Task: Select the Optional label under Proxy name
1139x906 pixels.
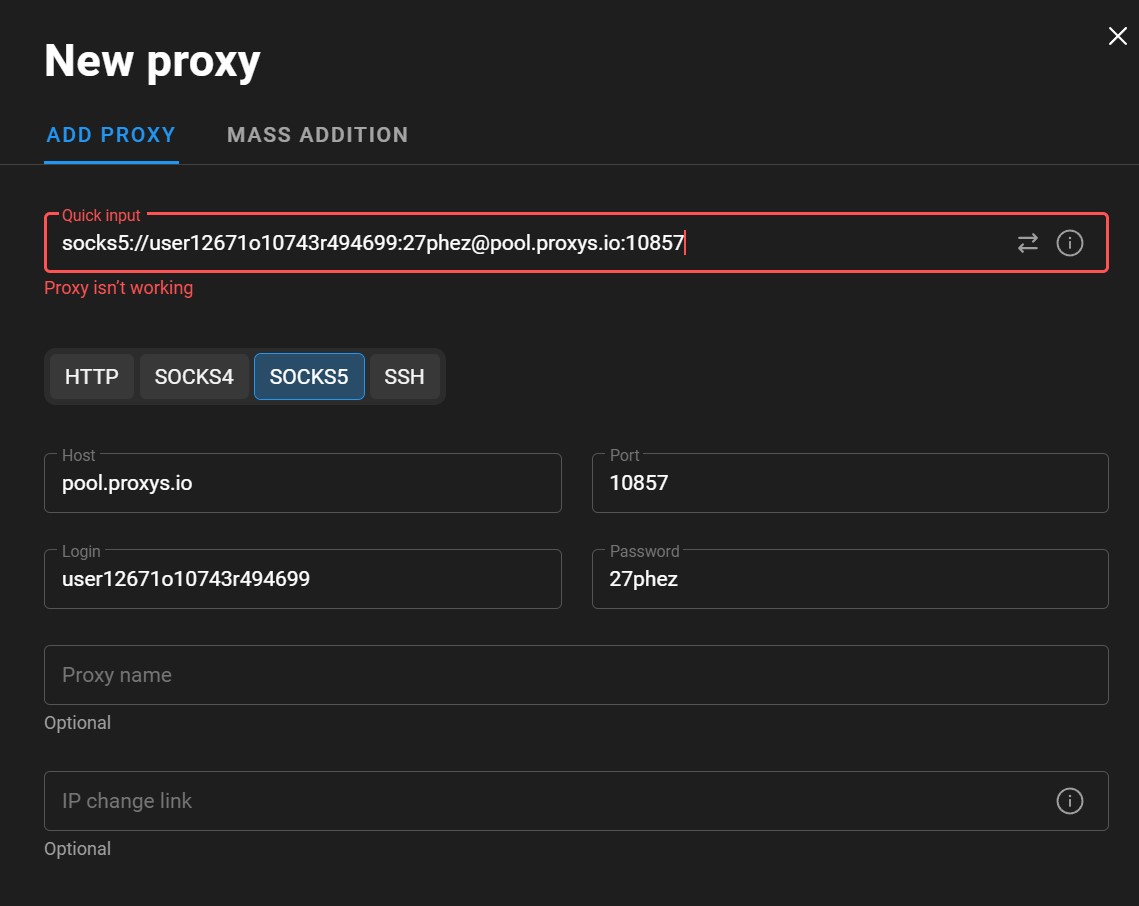Action: [77, 722]
